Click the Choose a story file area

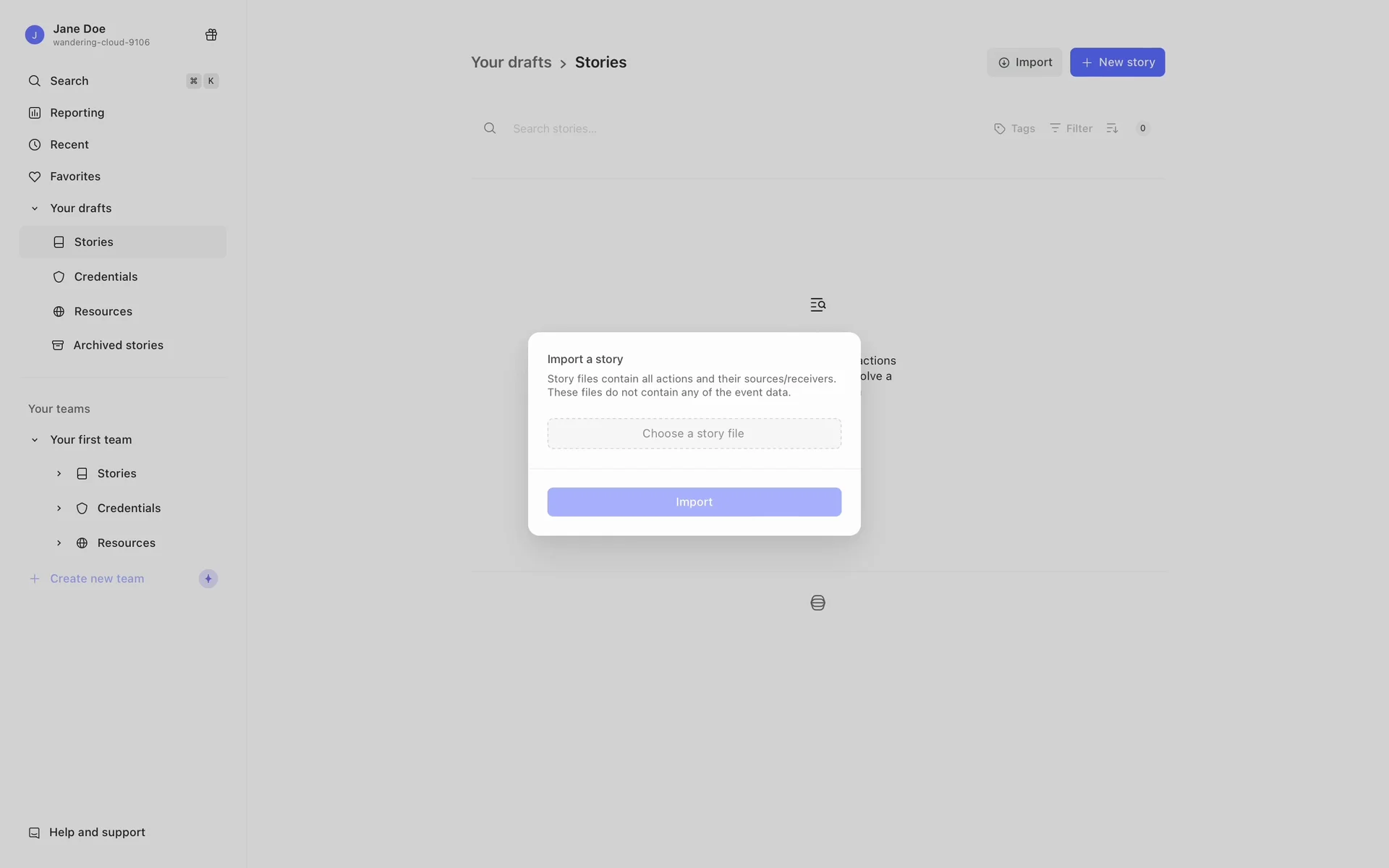pos(694,433)
